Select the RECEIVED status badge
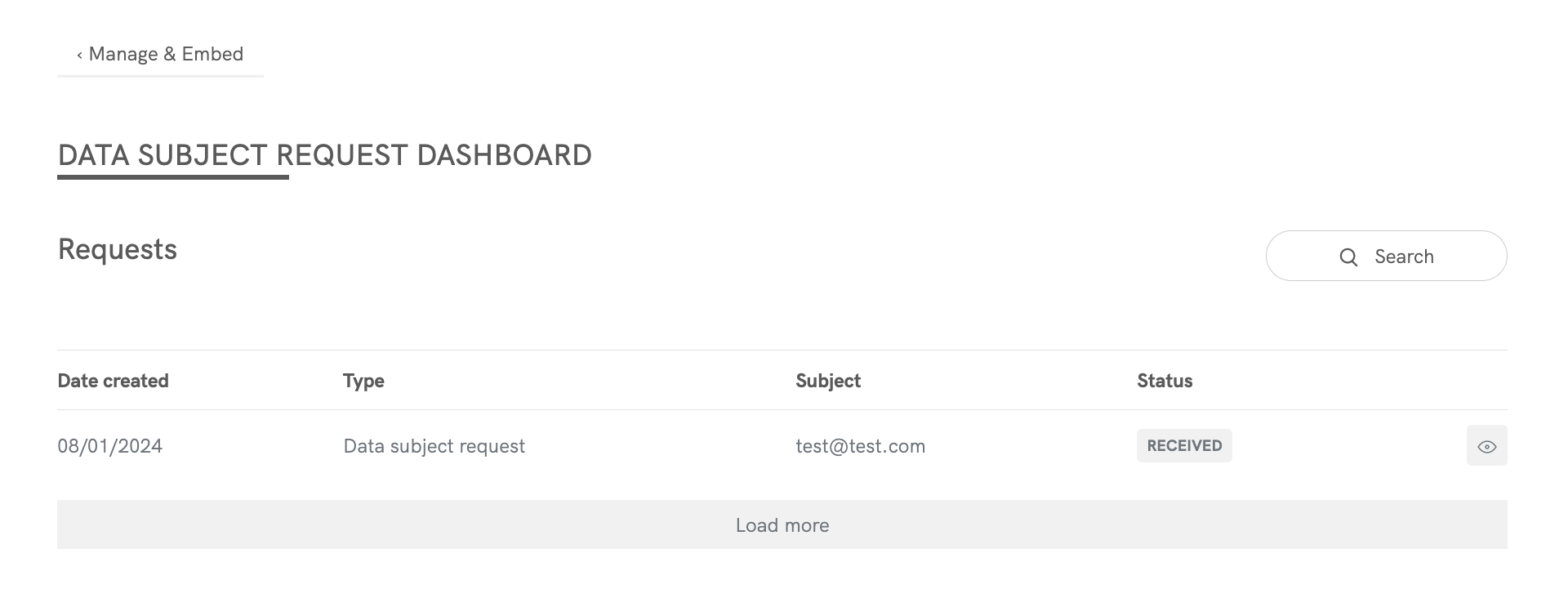The width and height of the screenshot is (1568, 616). [1184, 446]
